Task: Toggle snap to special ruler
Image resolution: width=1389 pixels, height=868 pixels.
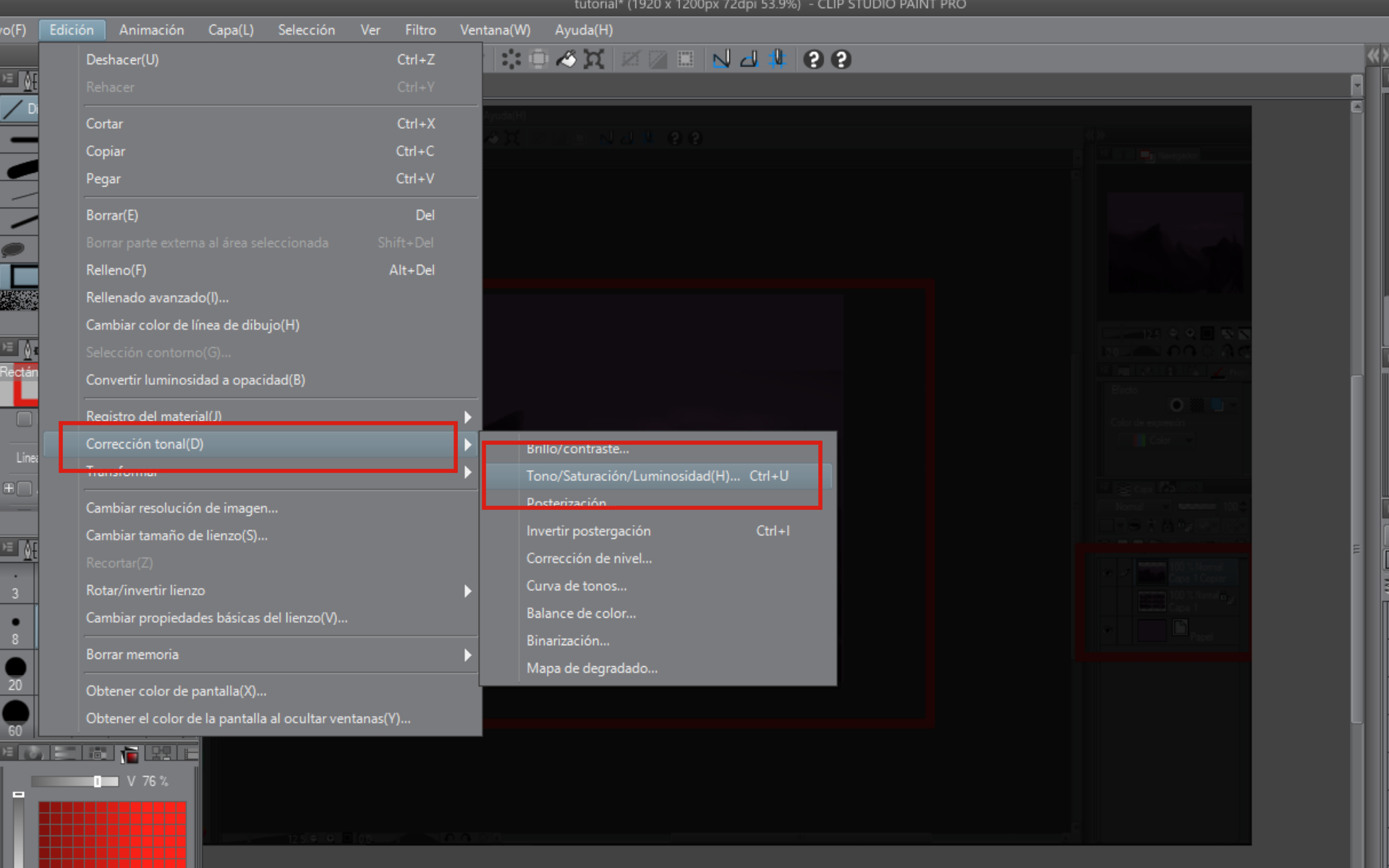Action: (749, 59)
